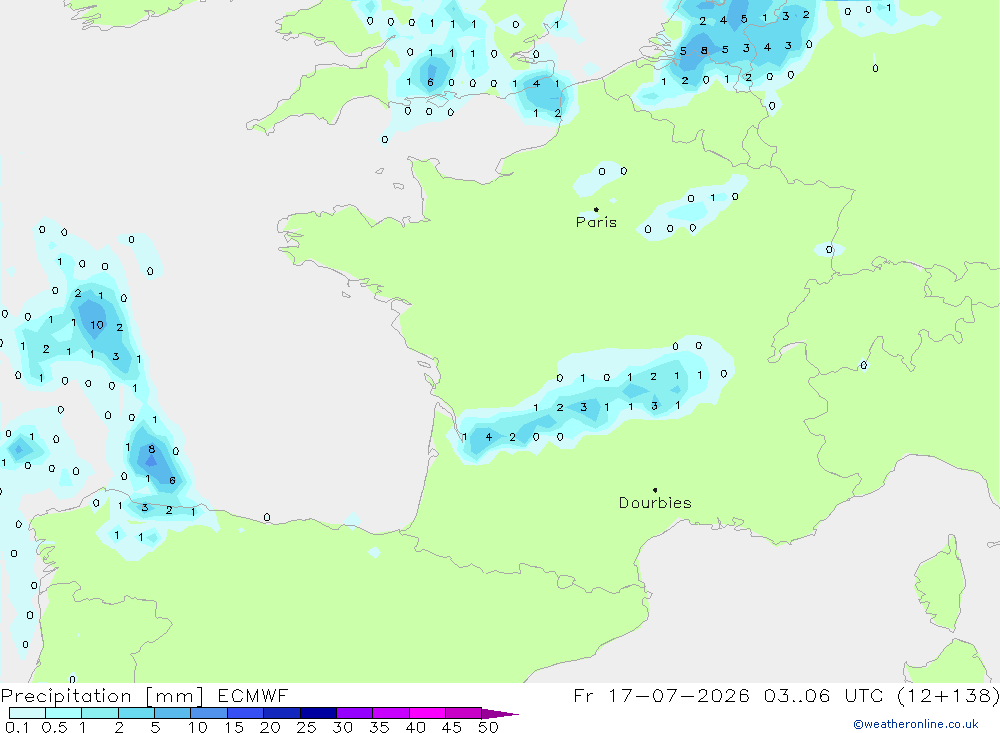
Task: Click the '50' legend scale label
Action: pyautogui.click(x=488, y=727)
